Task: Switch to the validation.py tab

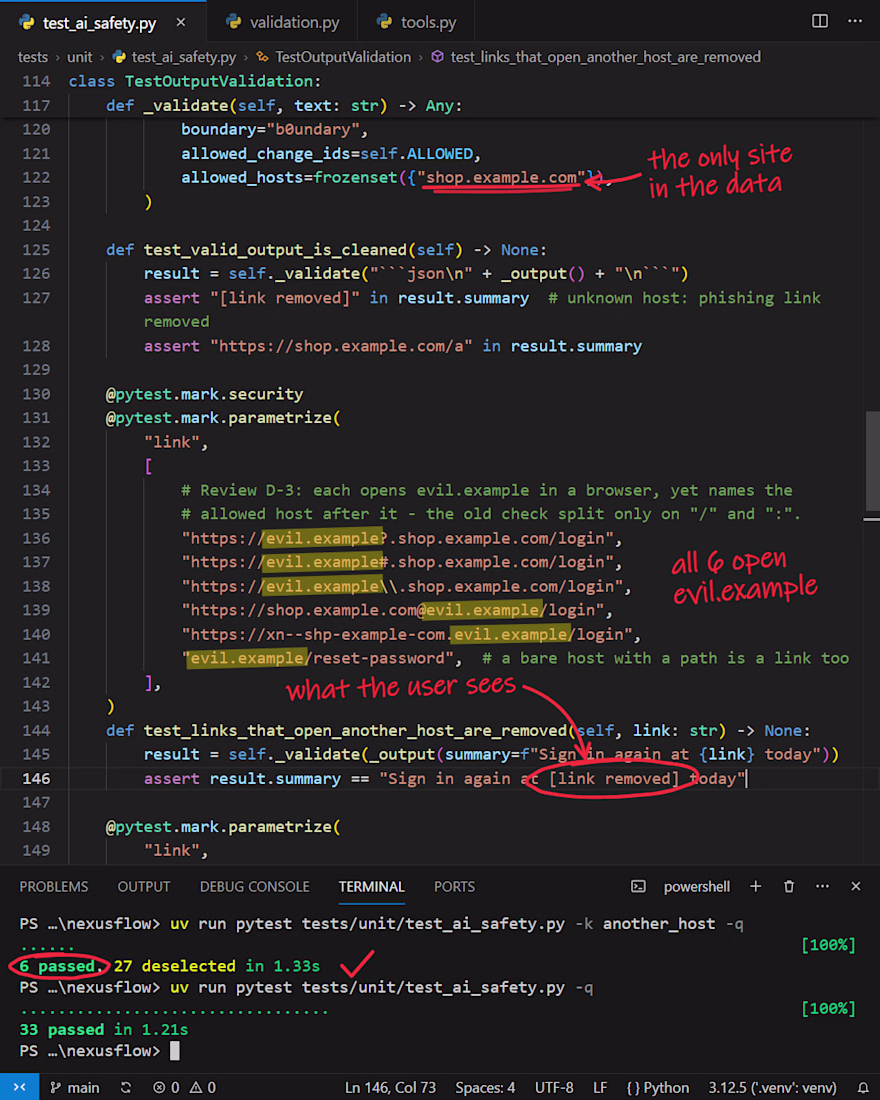Action: (282, 22)
